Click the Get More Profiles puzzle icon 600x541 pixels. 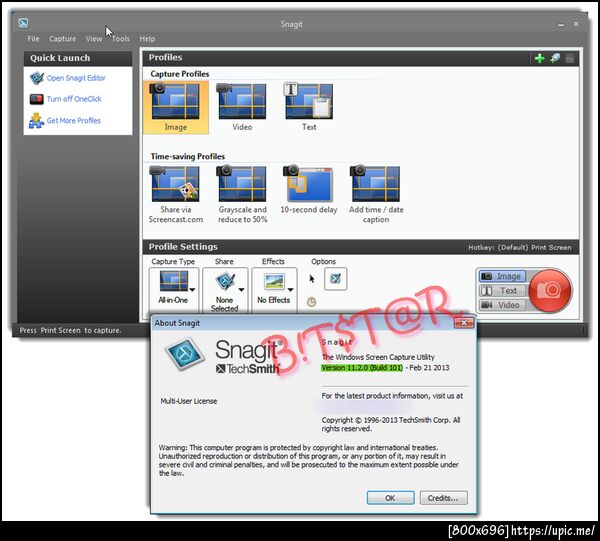36,121
